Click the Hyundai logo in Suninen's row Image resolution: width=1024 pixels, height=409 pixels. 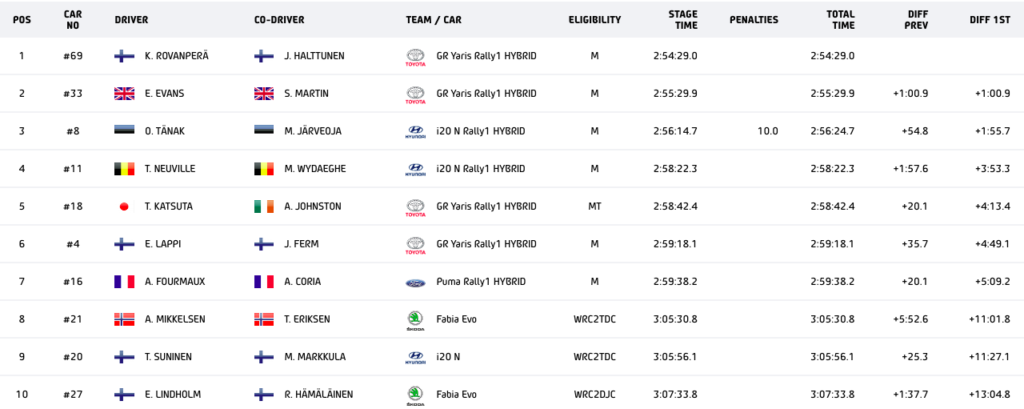[415, 356]
